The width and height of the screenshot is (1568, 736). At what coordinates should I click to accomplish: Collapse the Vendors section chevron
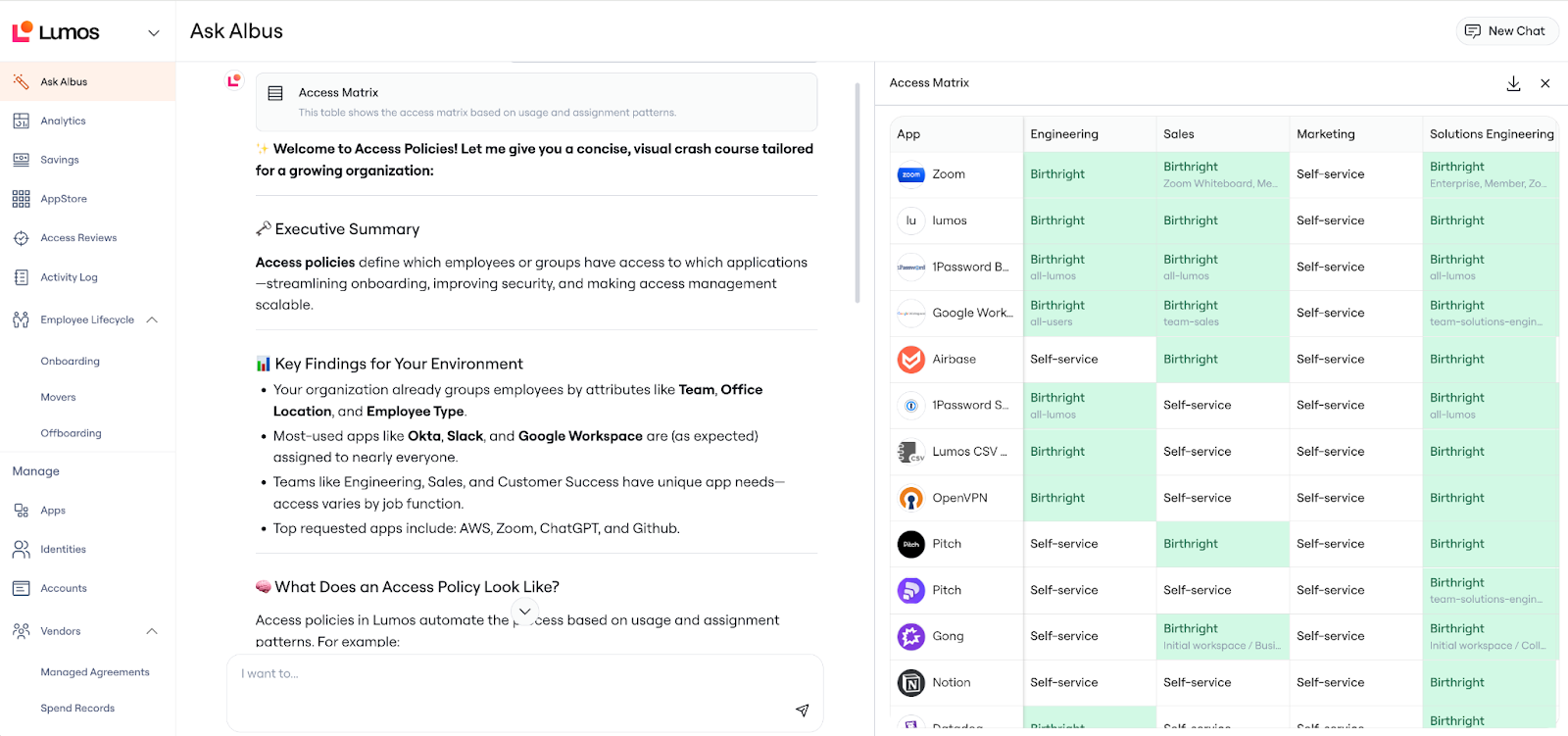152,631
